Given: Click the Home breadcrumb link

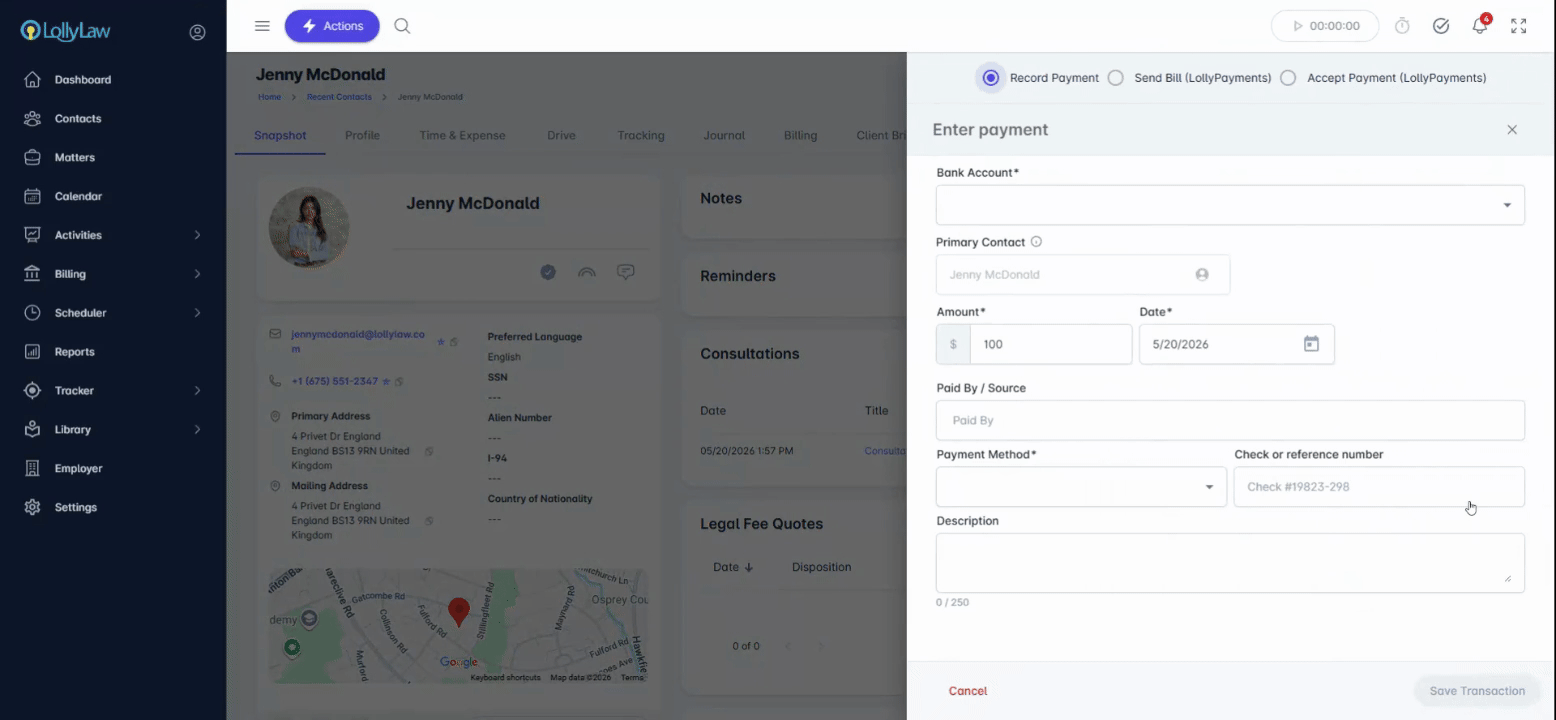Looking at the screenshot, I should click(269, 97).
